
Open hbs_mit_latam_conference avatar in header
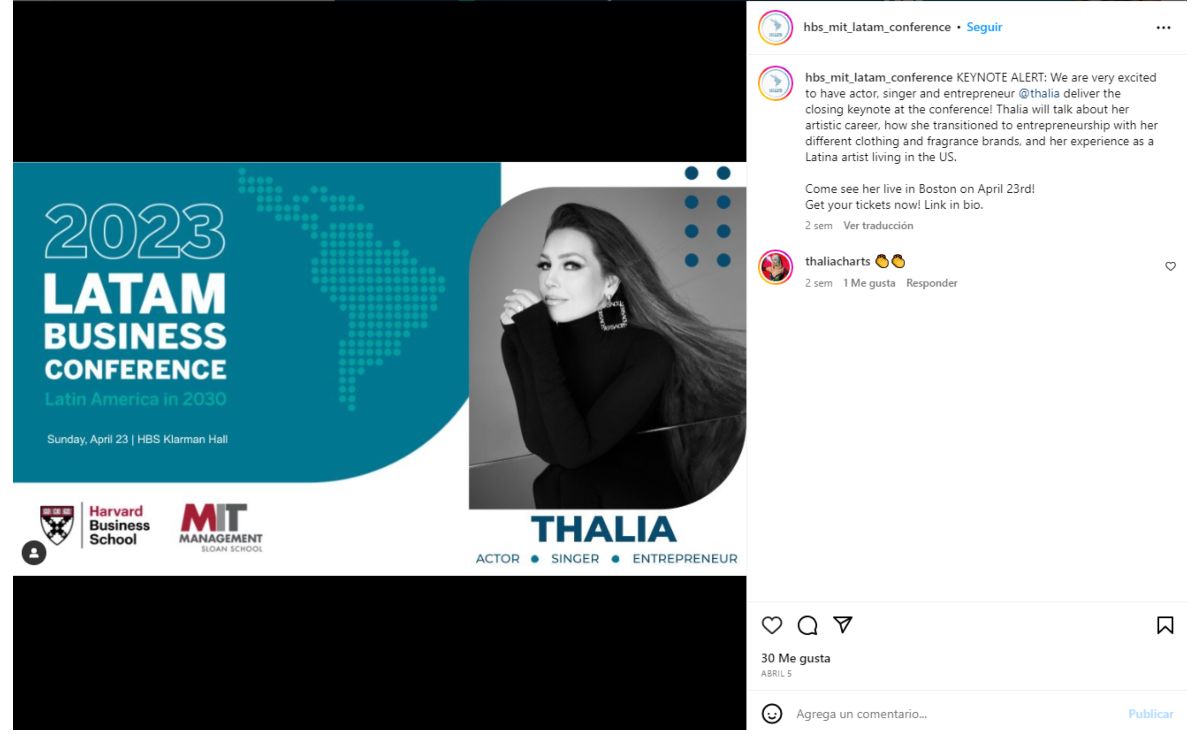(775, 28)
